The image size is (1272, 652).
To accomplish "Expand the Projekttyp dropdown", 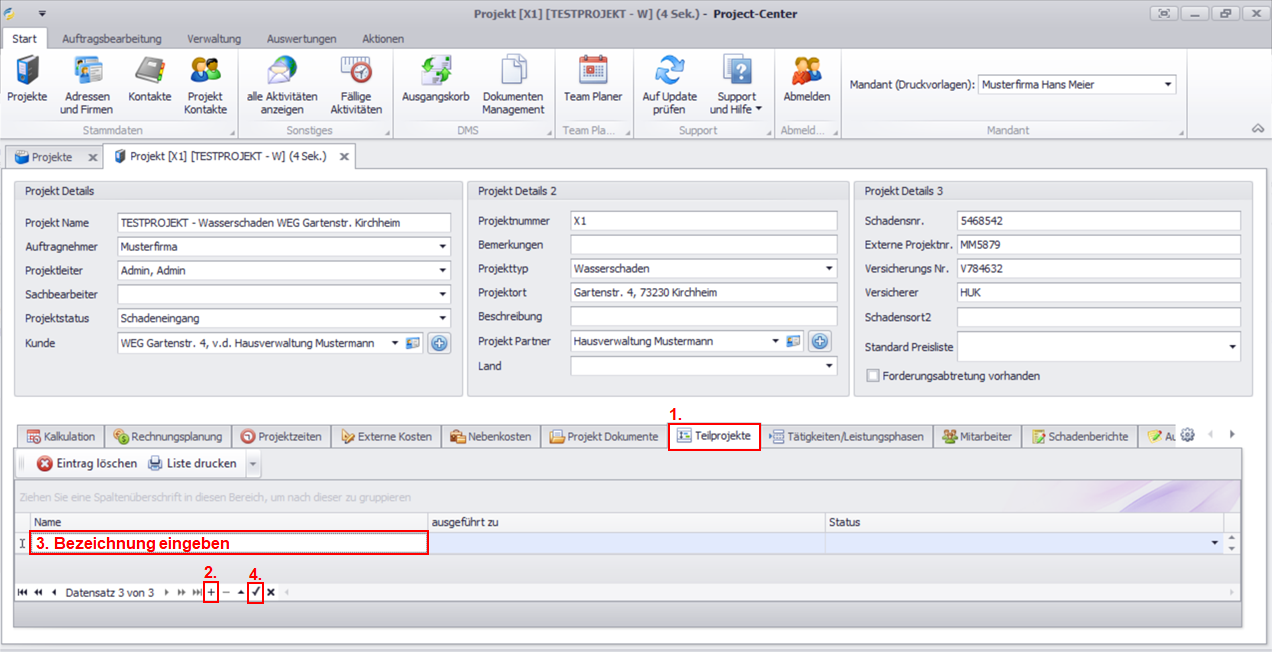I will pos(828,269).
